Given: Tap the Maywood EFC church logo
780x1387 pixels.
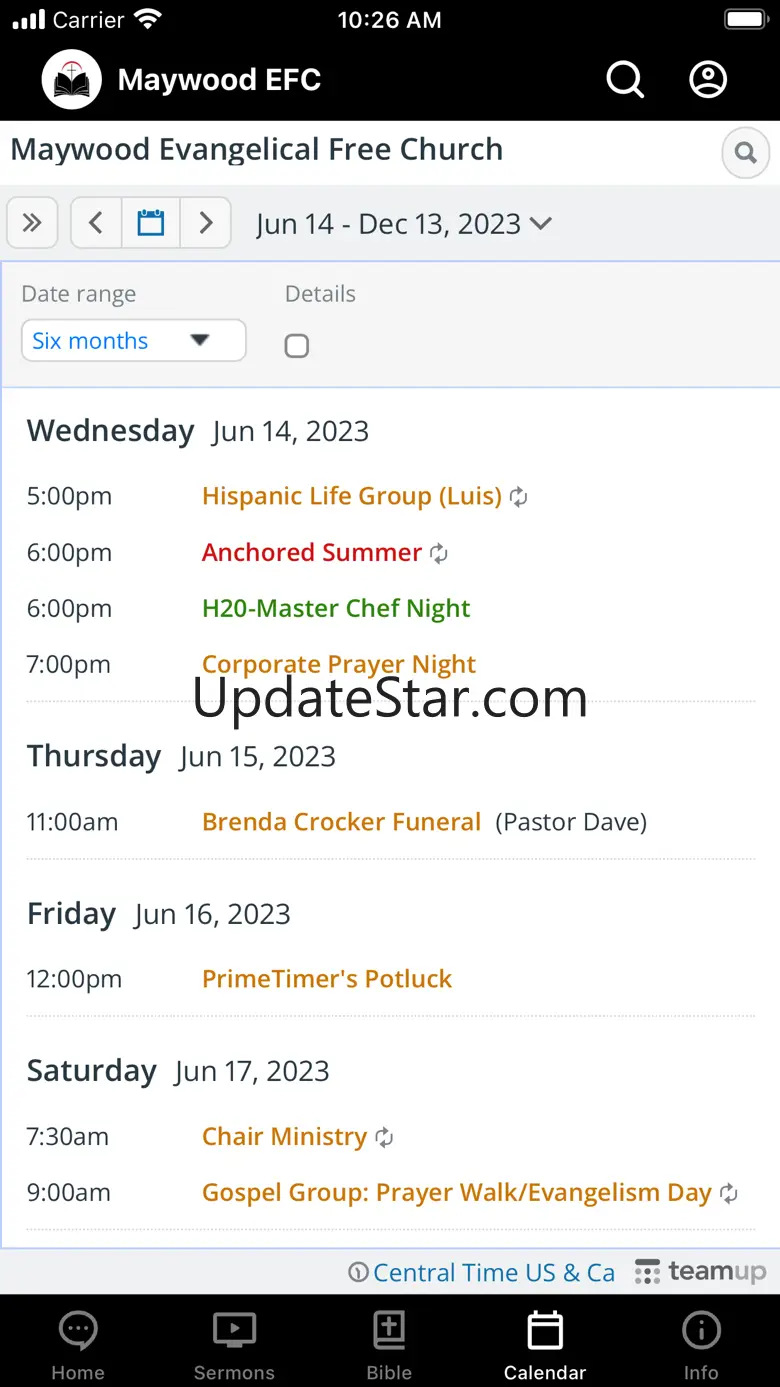Looking at the screenshot, I should [x=72, y=80].
